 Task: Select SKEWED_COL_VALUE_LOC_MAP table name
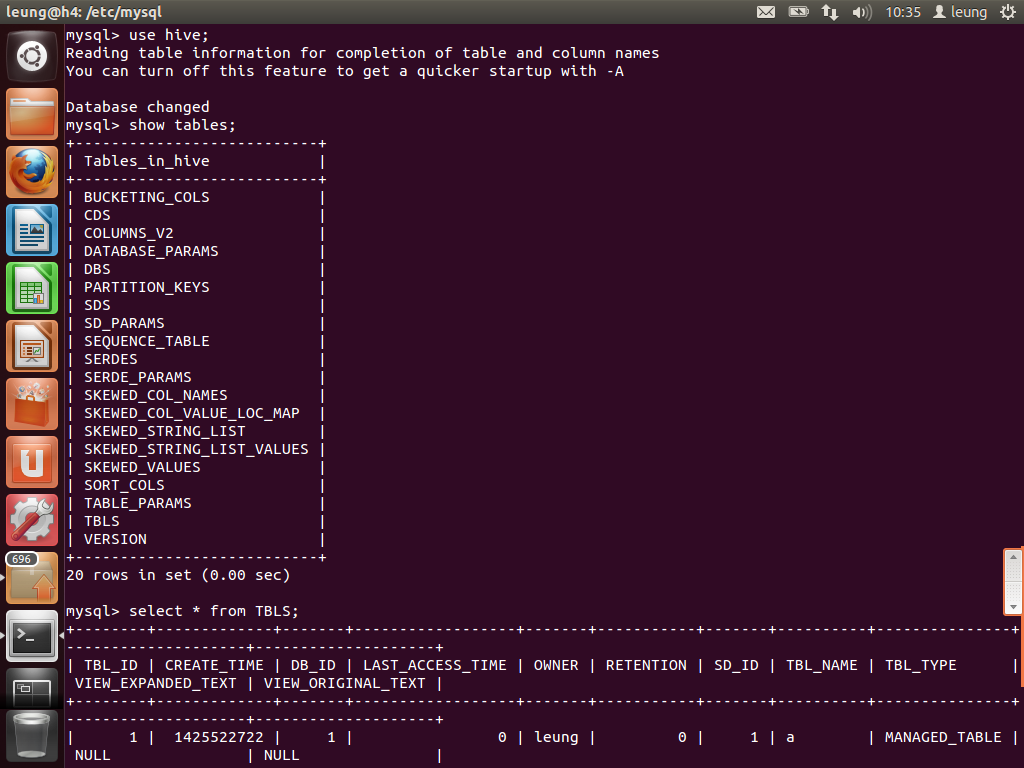click(191, 413)
